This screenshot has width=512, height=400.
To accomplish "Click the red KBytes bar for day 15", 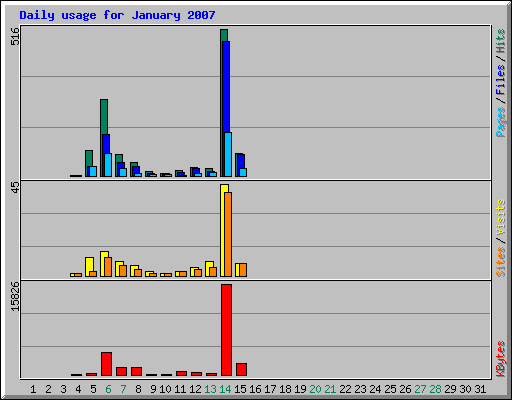I will click(x=241, y=370).
